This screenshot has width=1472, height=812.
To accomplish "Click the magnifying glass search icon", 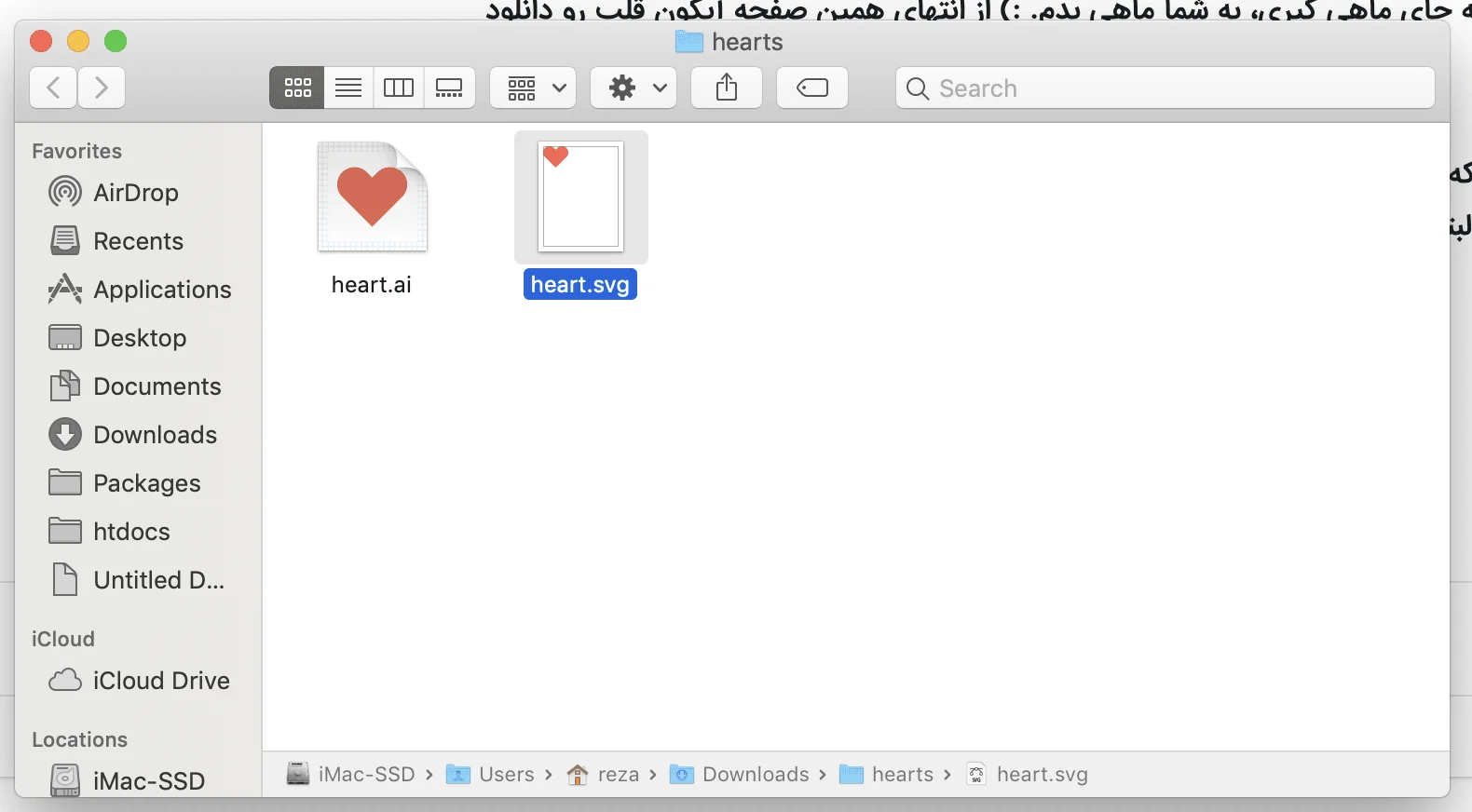I will point(918,88).
